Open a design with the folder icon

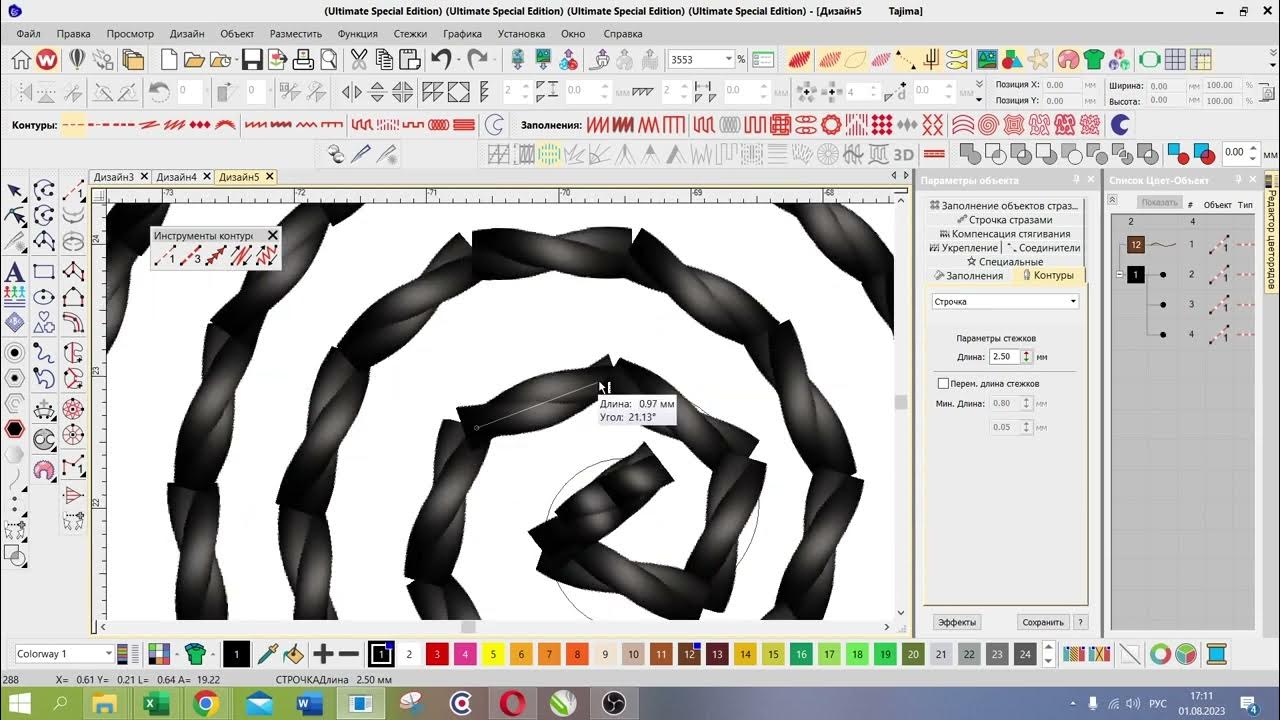[194, 60]
